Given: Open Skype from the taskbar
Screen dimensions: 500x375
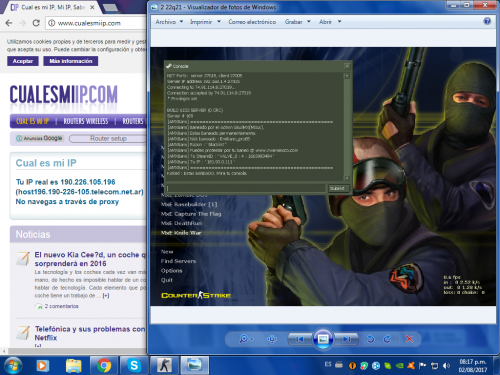Looking at the screenshot, I should click(x=134, y=366).
